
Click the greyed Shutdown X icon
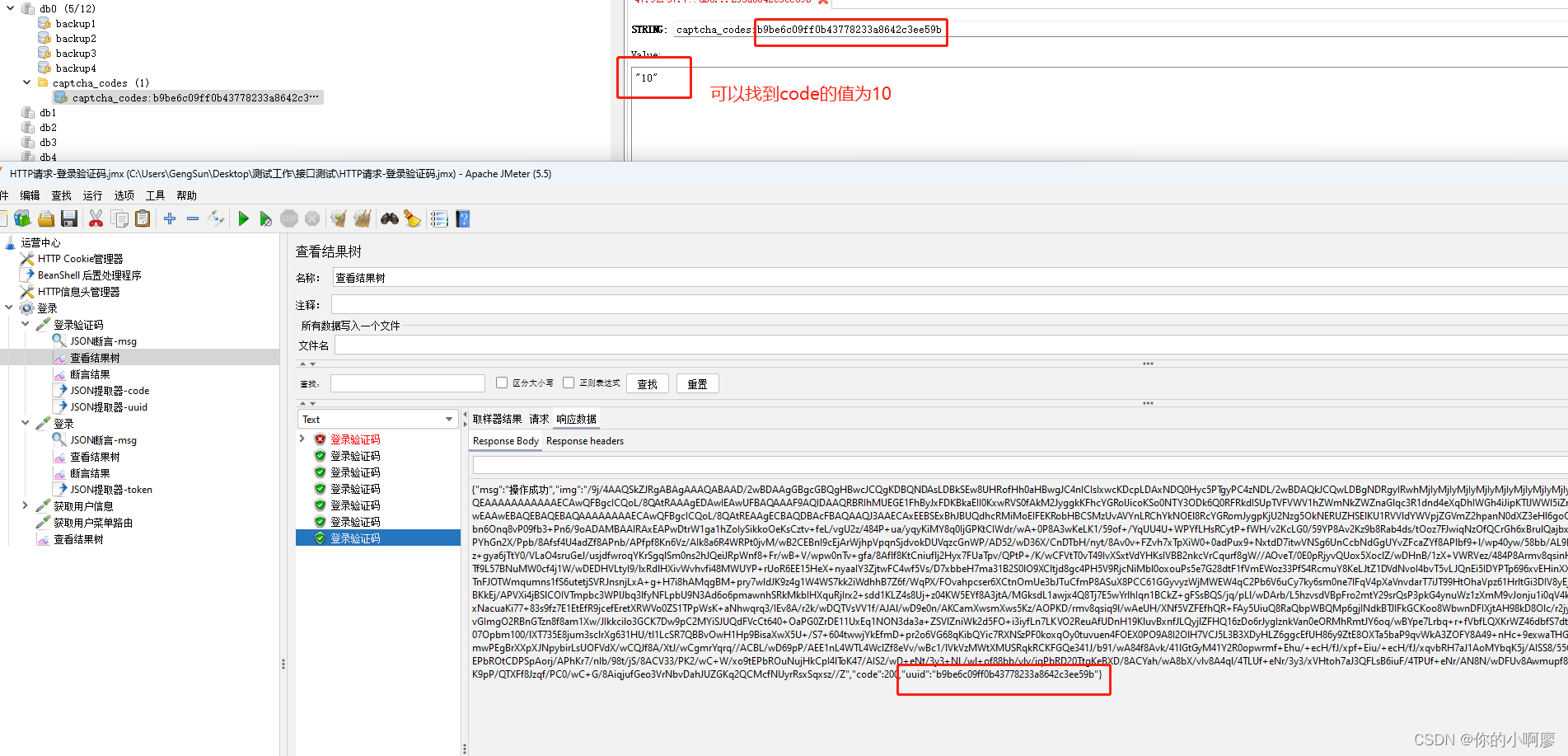(x=312, y=218)
